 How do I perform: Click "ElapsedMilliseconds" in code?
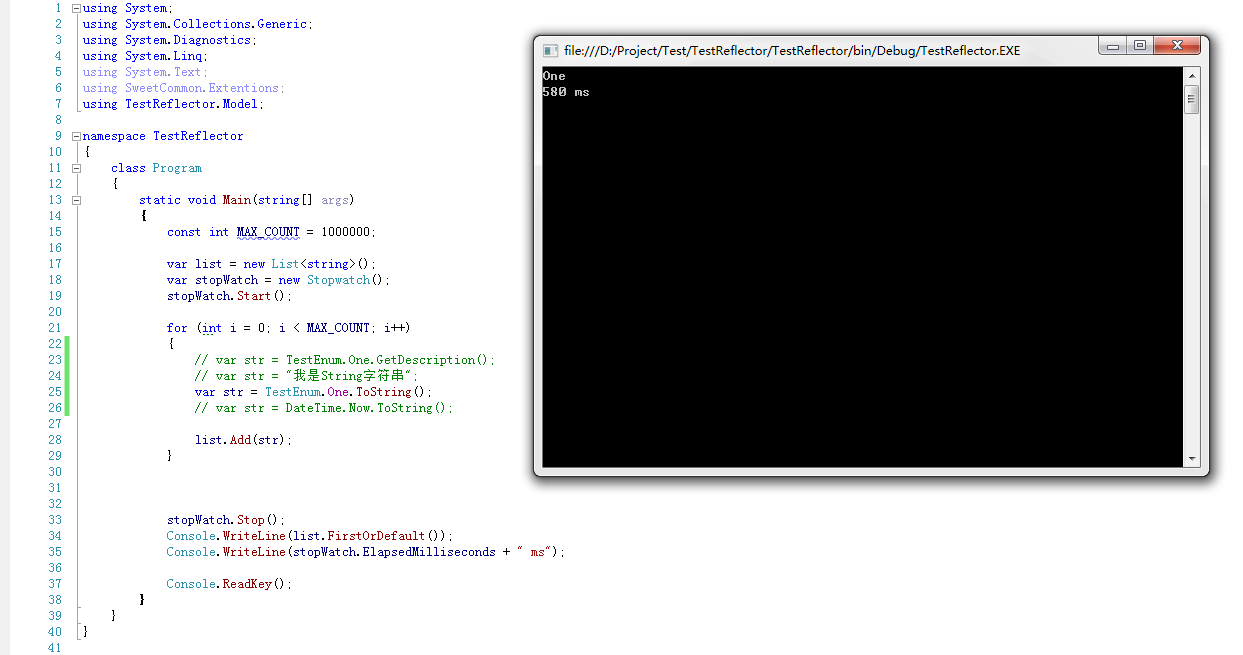[429, 552]
